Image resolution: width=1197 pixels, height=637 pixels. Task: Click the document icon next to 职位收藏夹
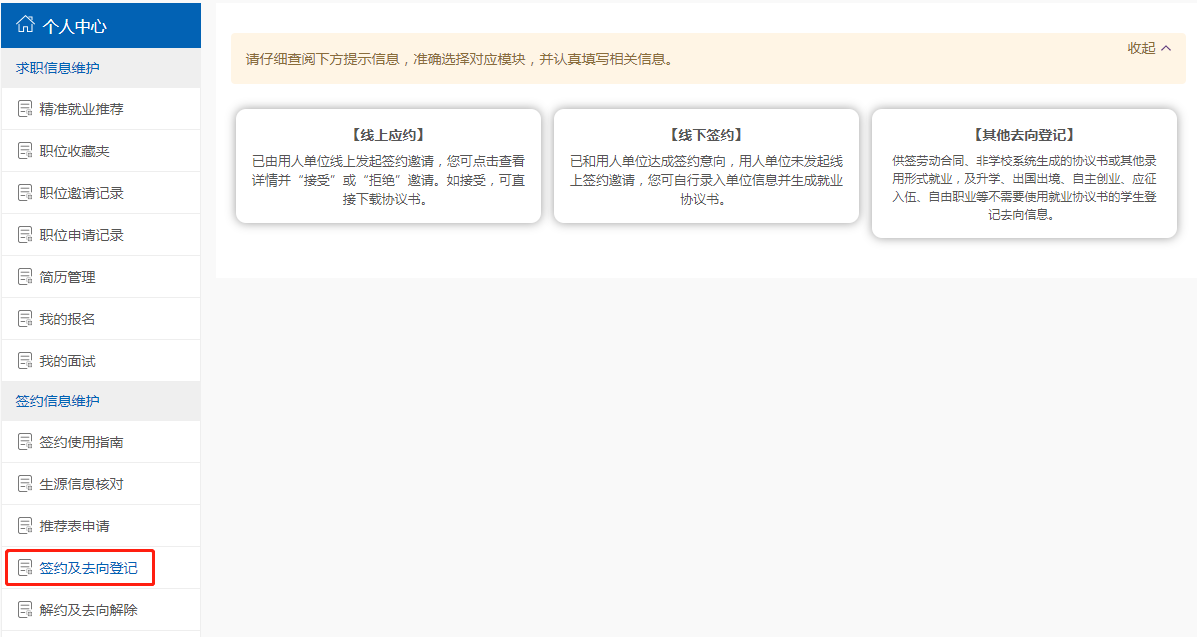(x=25, y=151)
